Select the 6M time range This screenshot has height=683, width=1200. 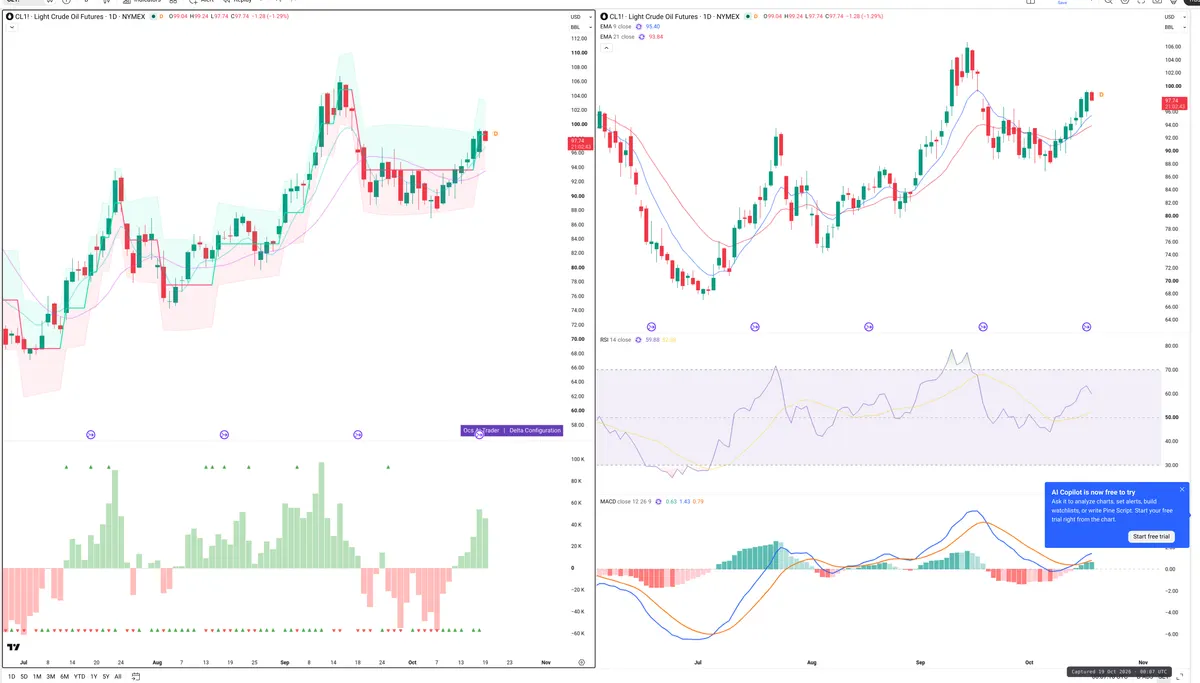(x=64, y=677)
